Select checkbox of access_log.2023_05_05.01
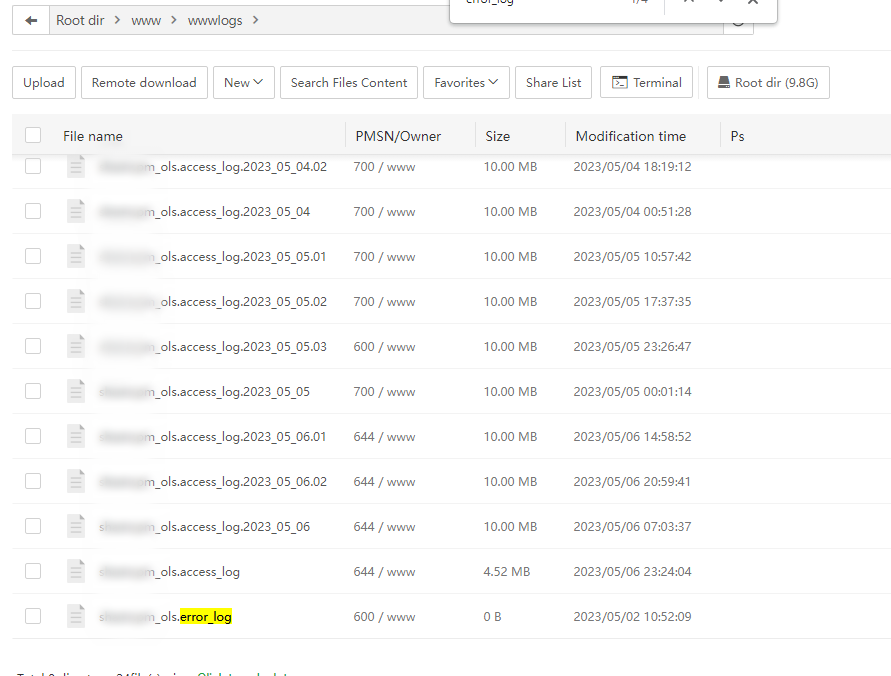Image resolution: width=891 pixels, height=676 pixels. (x=33, y=256)
